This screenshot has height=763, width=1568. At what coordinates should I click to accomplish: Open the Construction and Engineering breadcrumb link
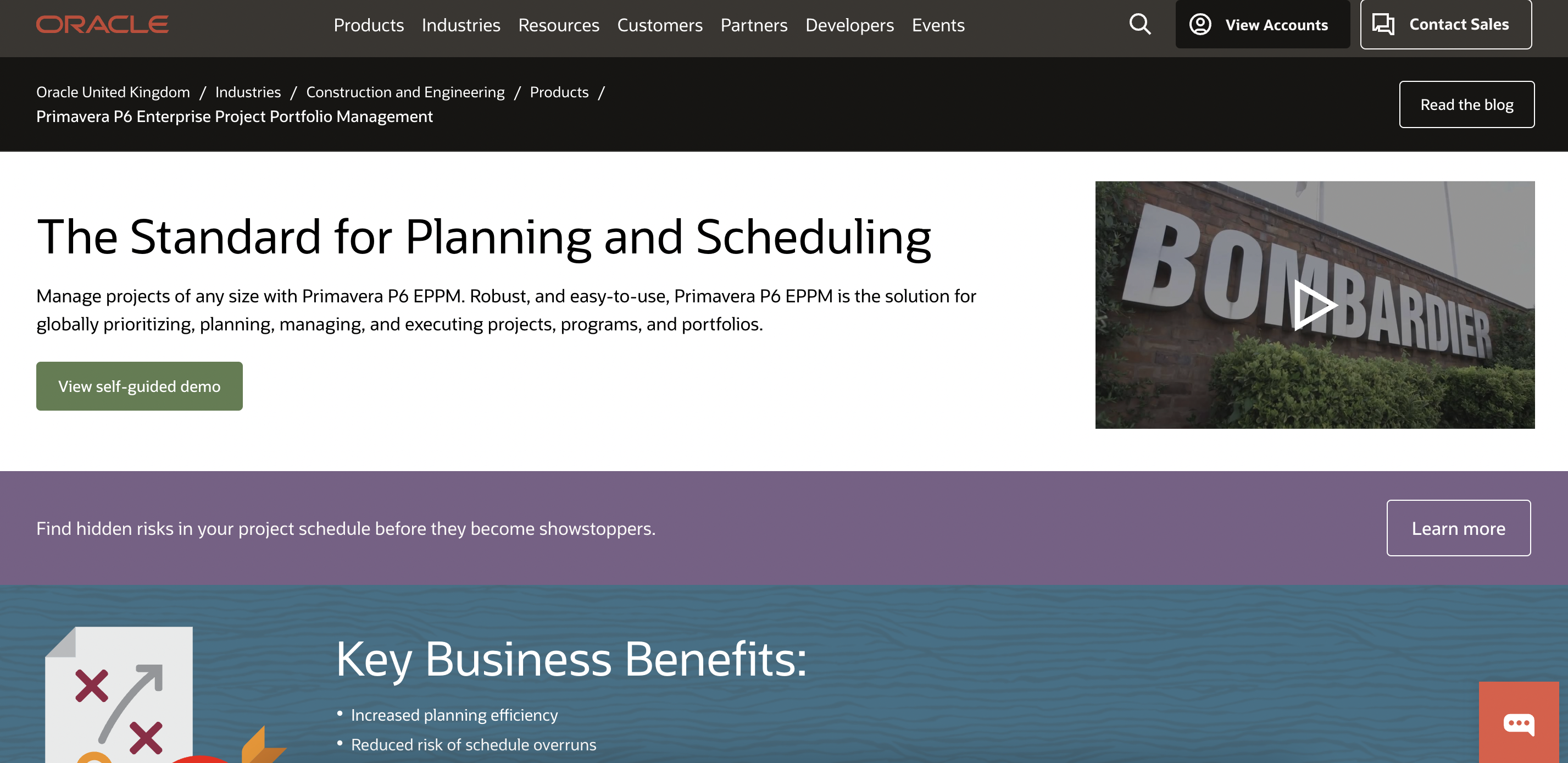404,92
